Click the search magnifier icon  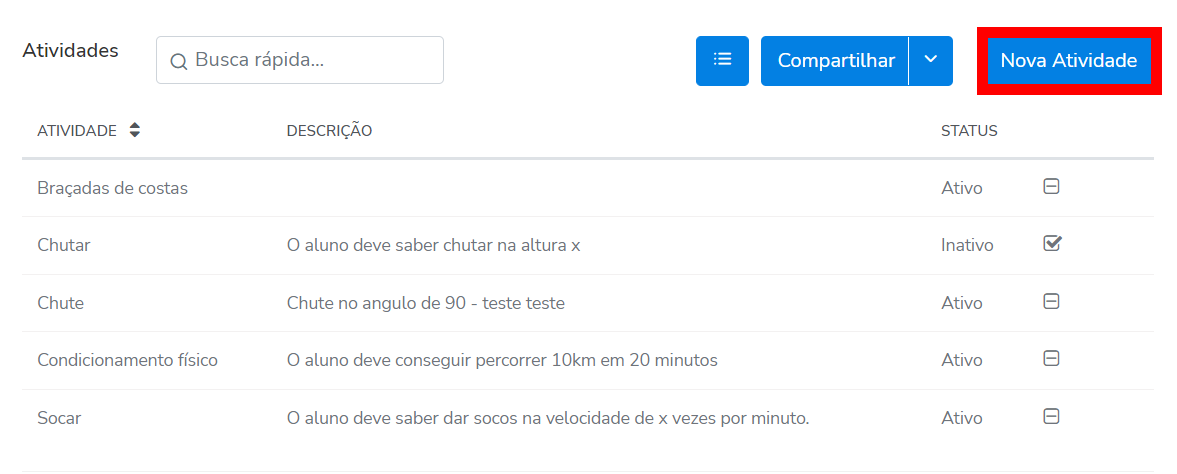(179, 61)
